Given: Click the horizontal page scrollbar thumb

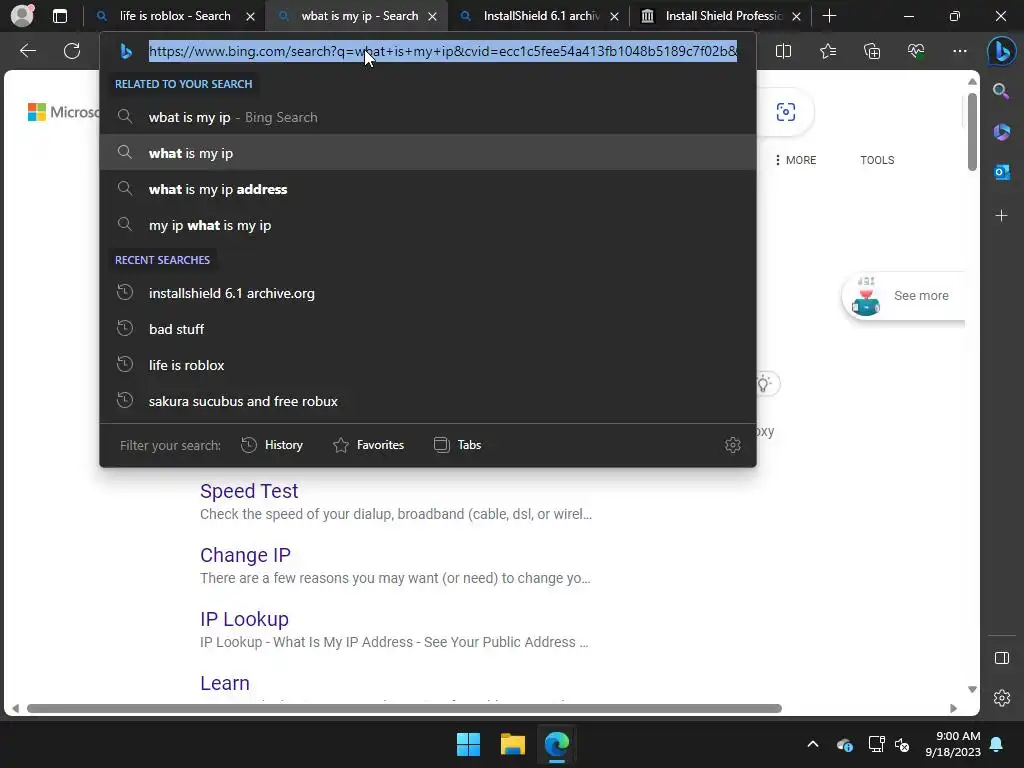Looking at the screenshot, I should tap(404, 709).
